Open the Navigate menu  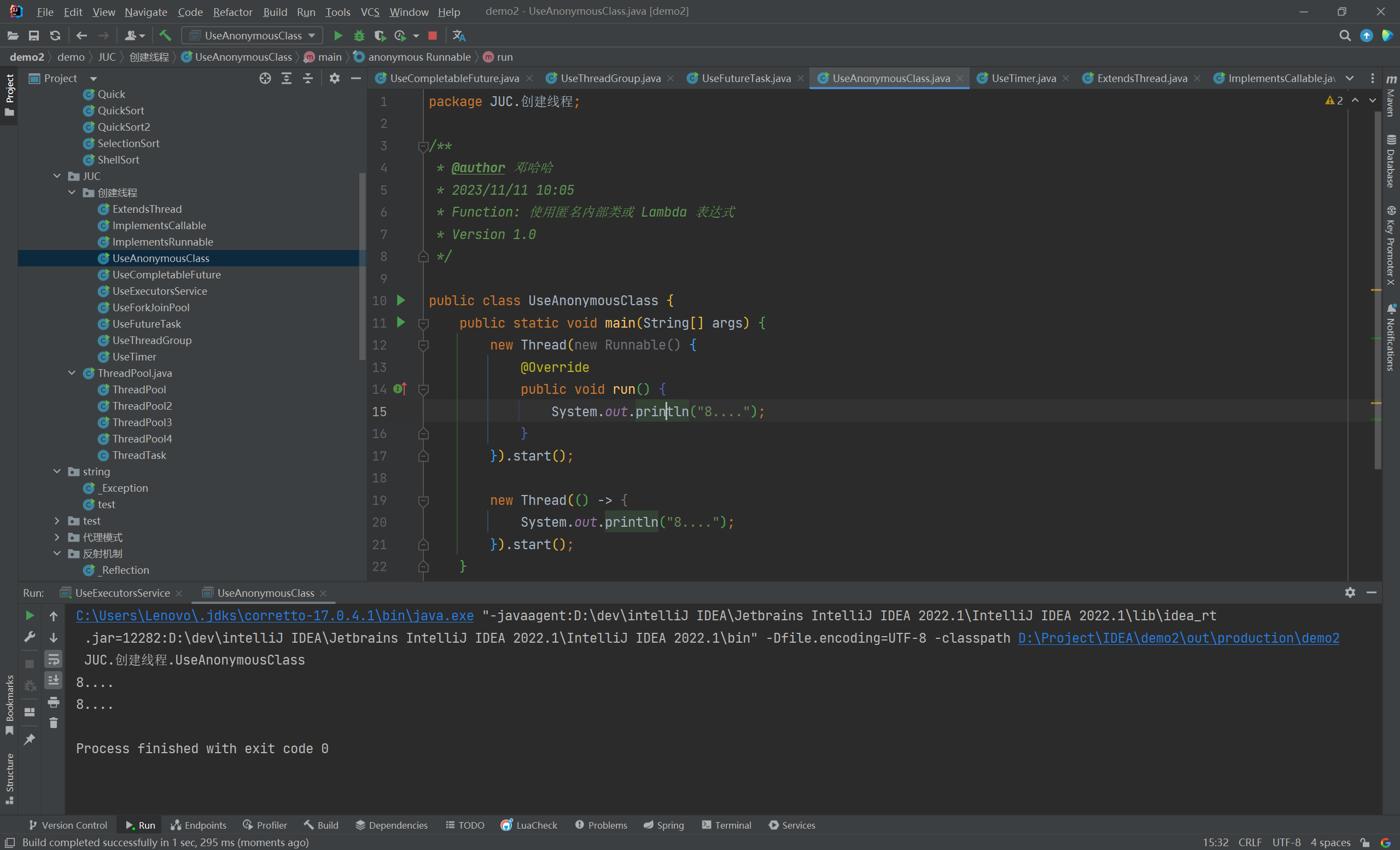pyautogui.click(x=146, y=11)
